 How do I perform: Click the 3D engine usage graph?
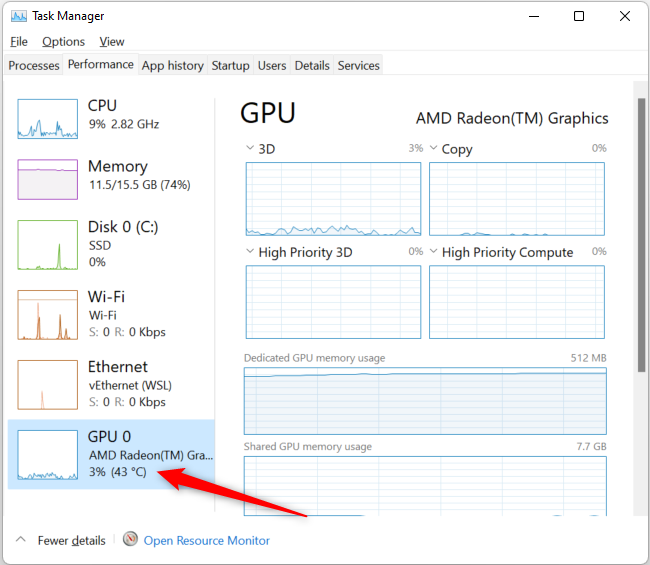click(333, 199)
